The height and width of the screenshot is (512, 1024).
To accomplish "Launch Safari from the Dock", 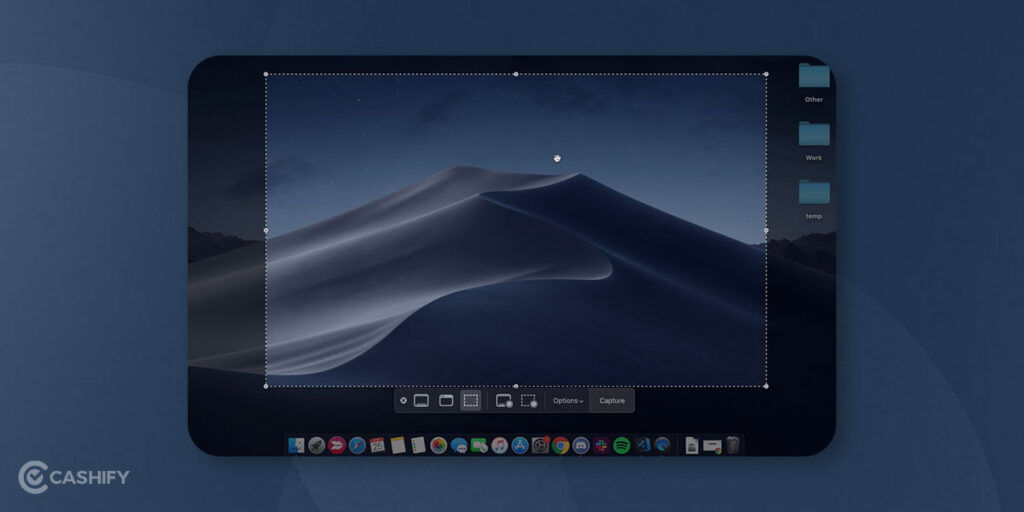I will coord(357,445).
